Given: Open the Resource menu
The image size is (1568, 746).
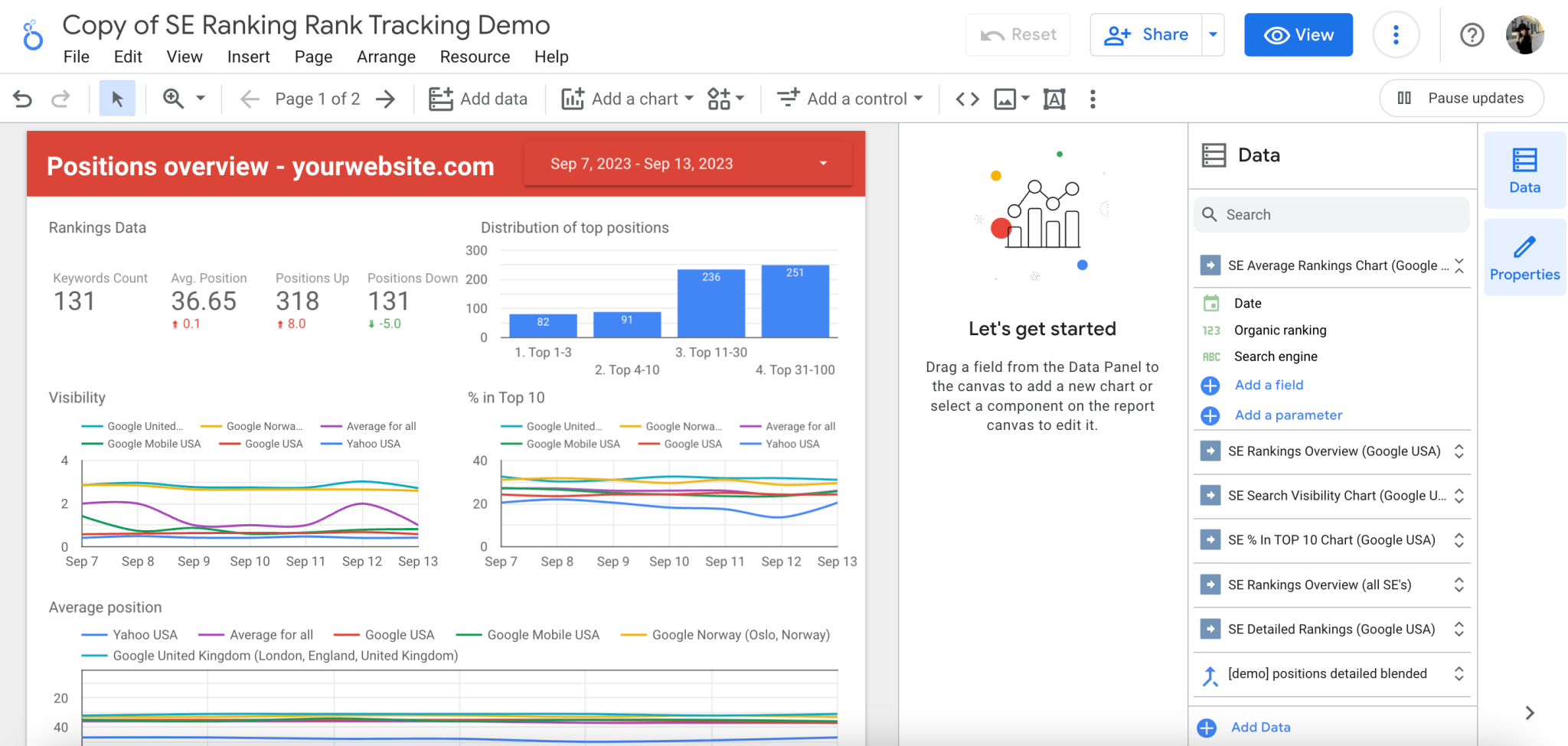Looking at the screenshot, I should [x=475, y=57].
